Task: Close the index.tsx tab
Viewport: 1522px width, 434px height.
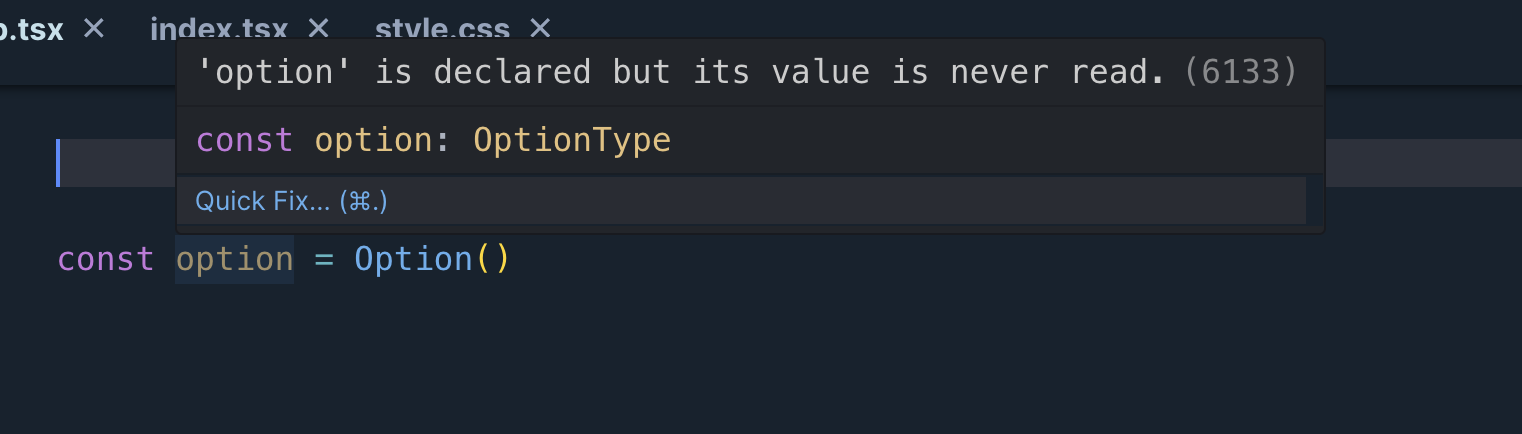Action: point(318,29)
